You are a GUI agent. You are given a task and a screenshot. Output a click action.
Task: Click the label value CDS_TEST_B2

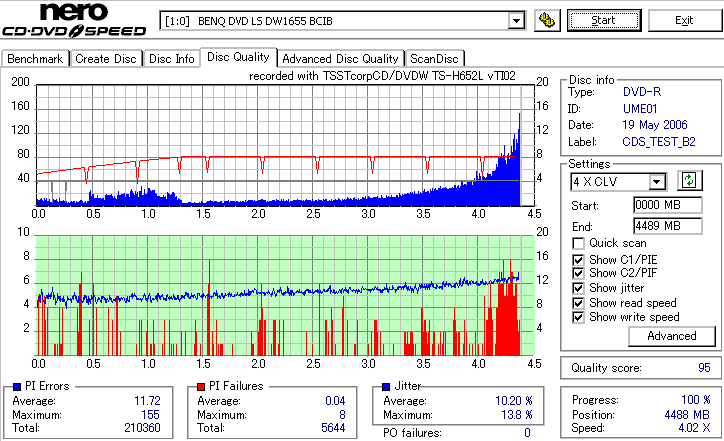pos(659,142)
